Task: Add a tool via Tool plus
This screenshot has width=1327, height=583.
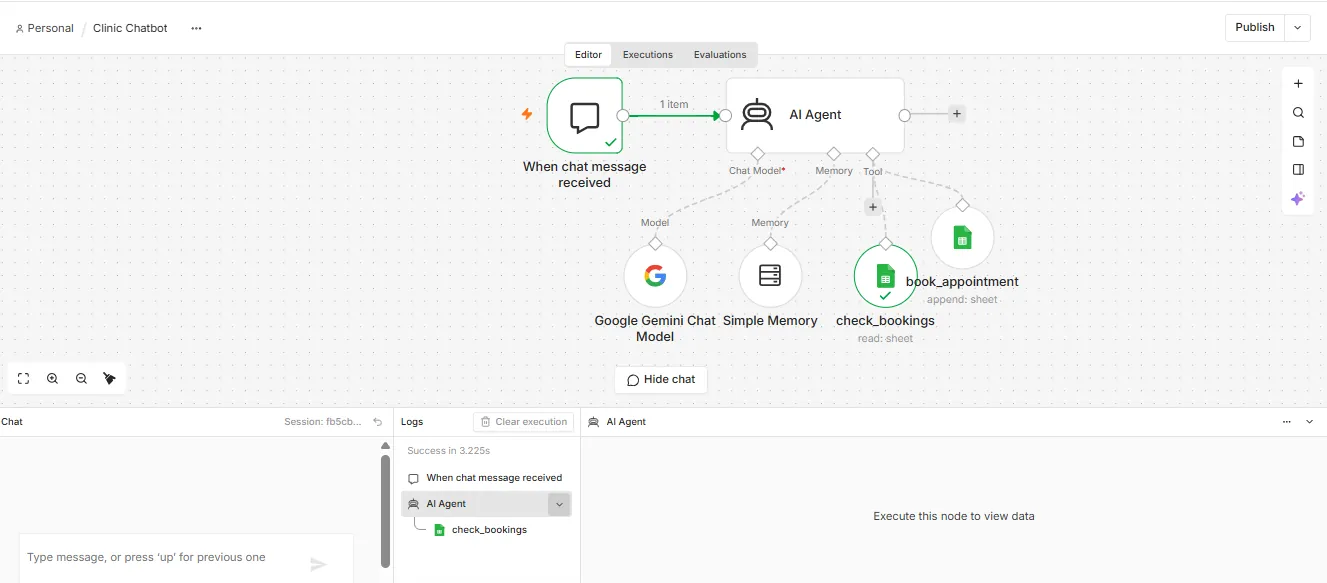Action: (873, 207)
